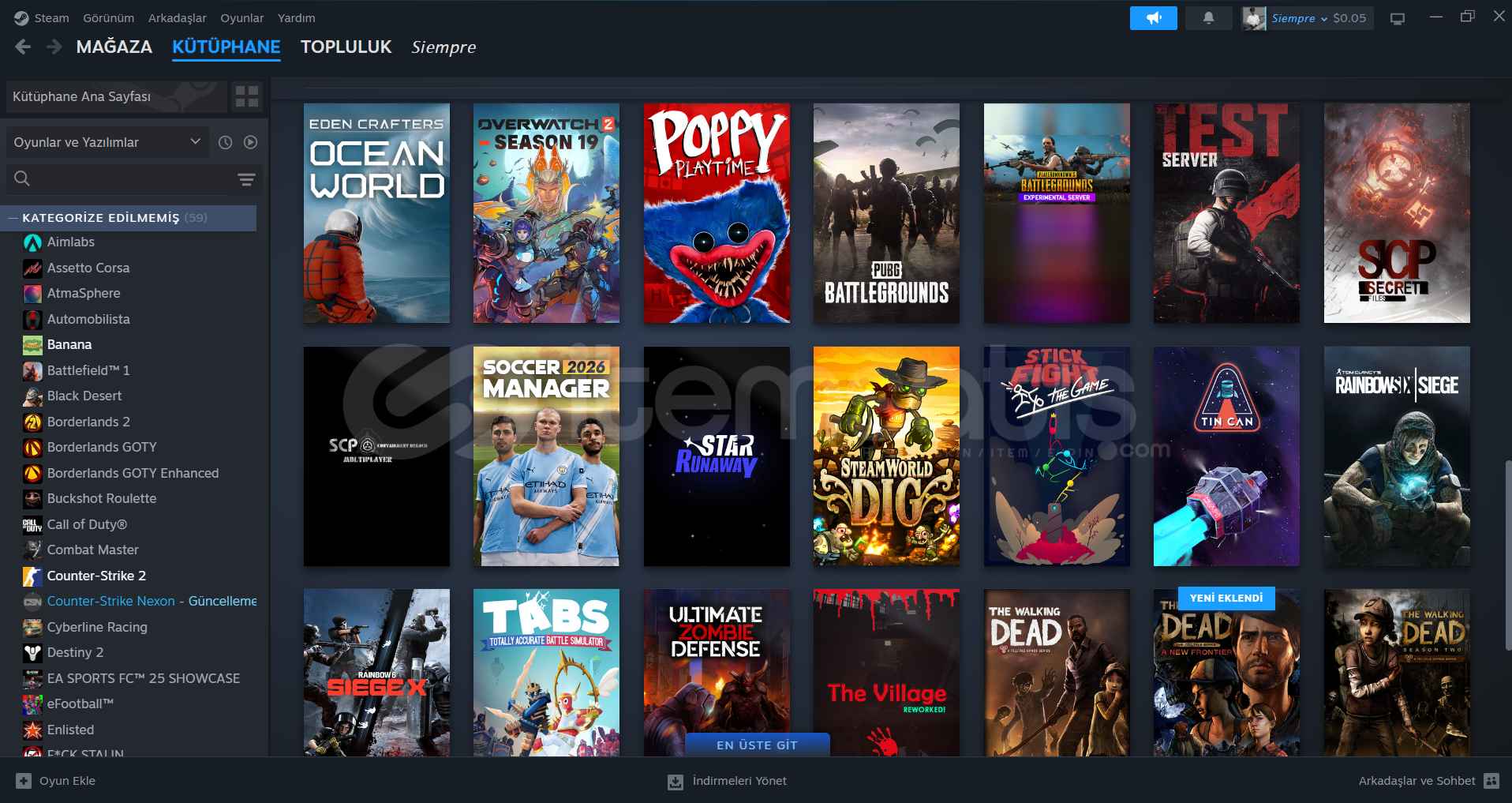Screen dimensions: 1512x803
Task: Open the Arkadaşlar menu
Action: [x=178, y=18]
